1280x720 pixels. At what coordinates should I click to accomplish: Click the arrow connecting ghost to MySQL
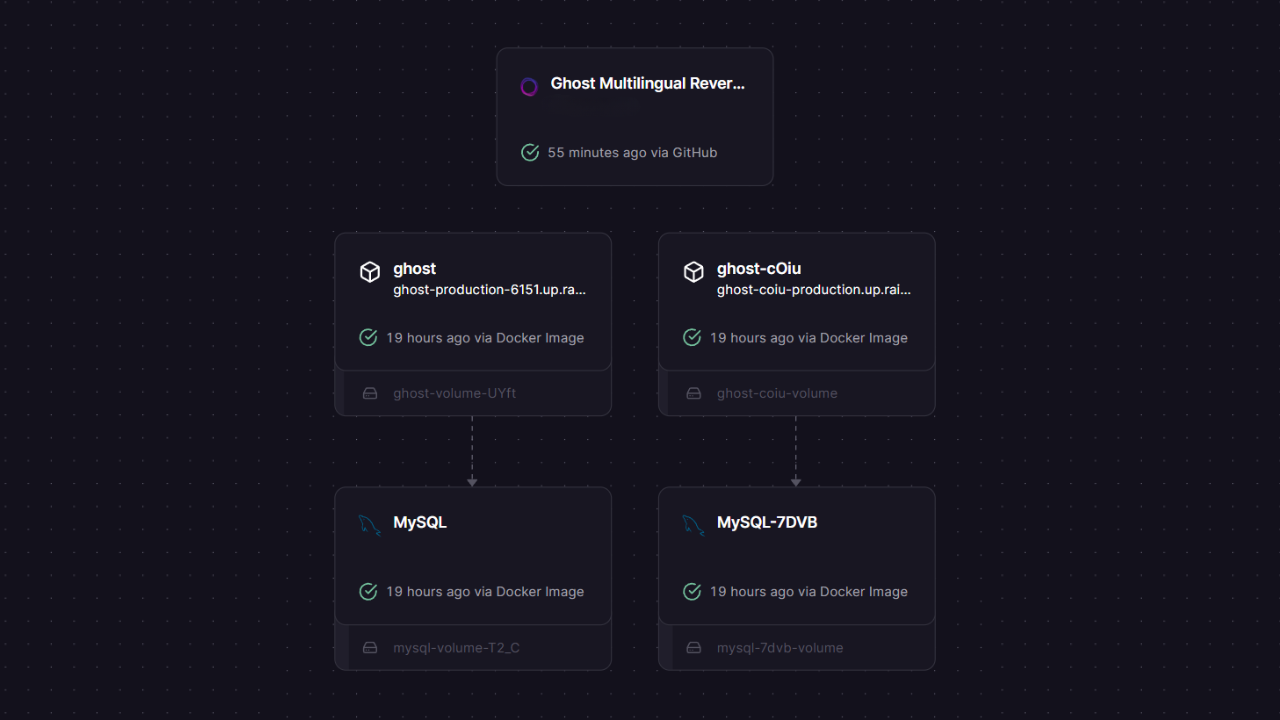pyautogui.click(x=472, y=450)
